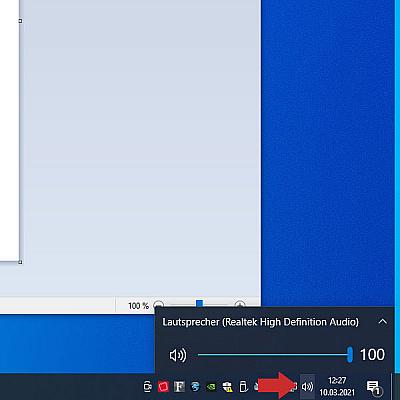Mute speakers via the volume flyout speaker icon
The width and height of the screenshot is (400, 400).
[x=178, y=355]
